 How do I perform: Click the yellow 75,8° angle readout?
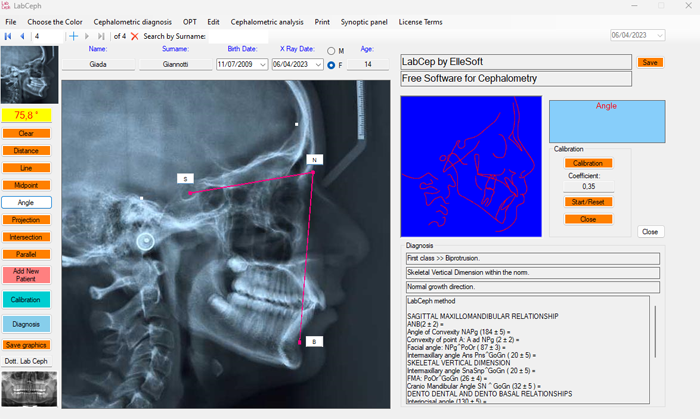coord(26,116)
